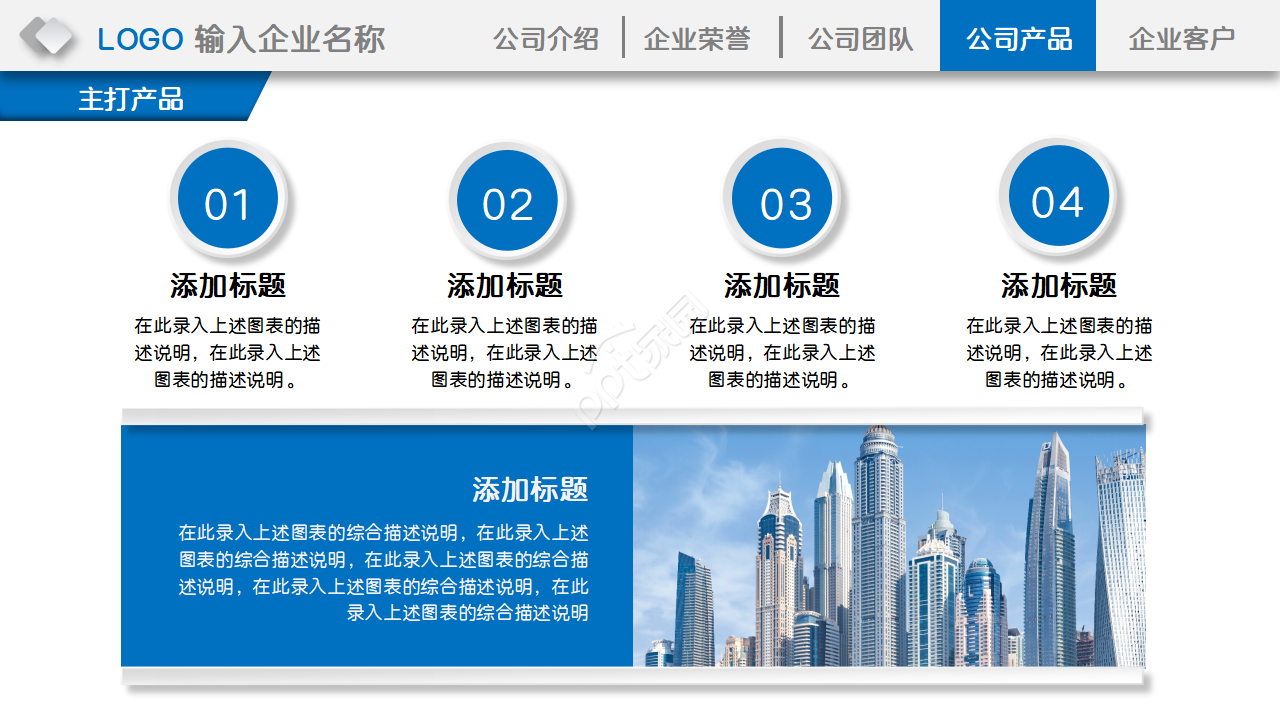Select 添加标题 heading under circle 03
1280x720 pixels.
[x=782, y=285]
